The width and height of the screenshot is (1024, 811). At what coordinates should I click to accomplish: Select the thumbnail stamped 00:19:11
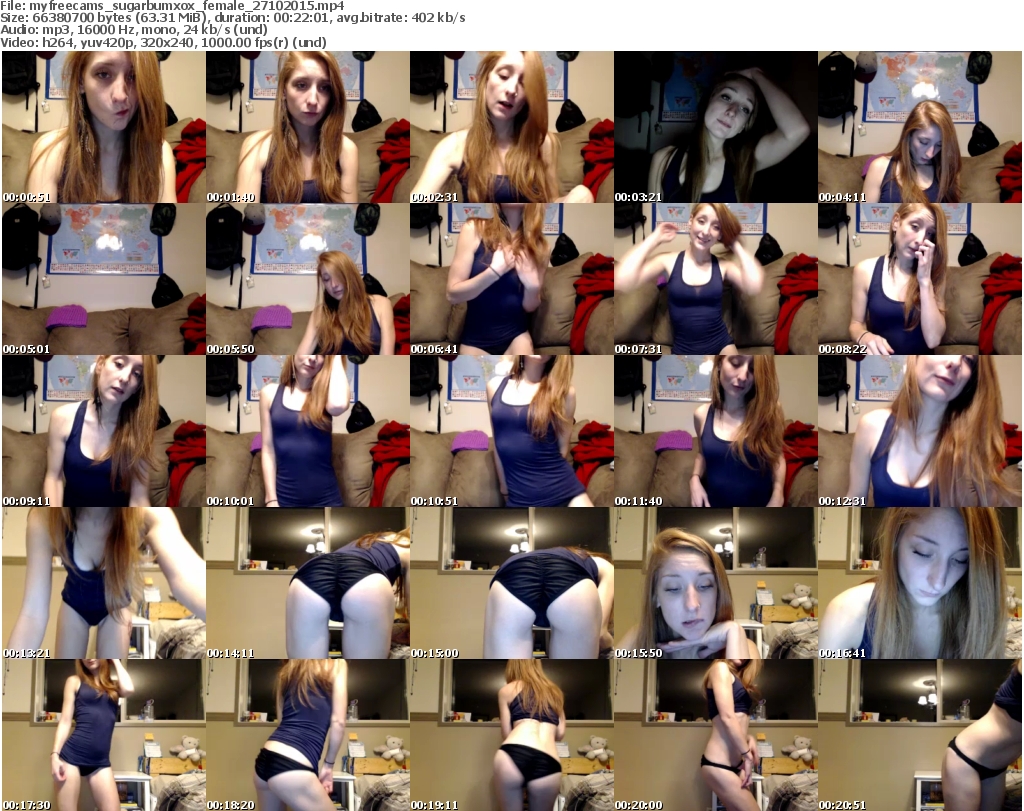pos(512,735)
